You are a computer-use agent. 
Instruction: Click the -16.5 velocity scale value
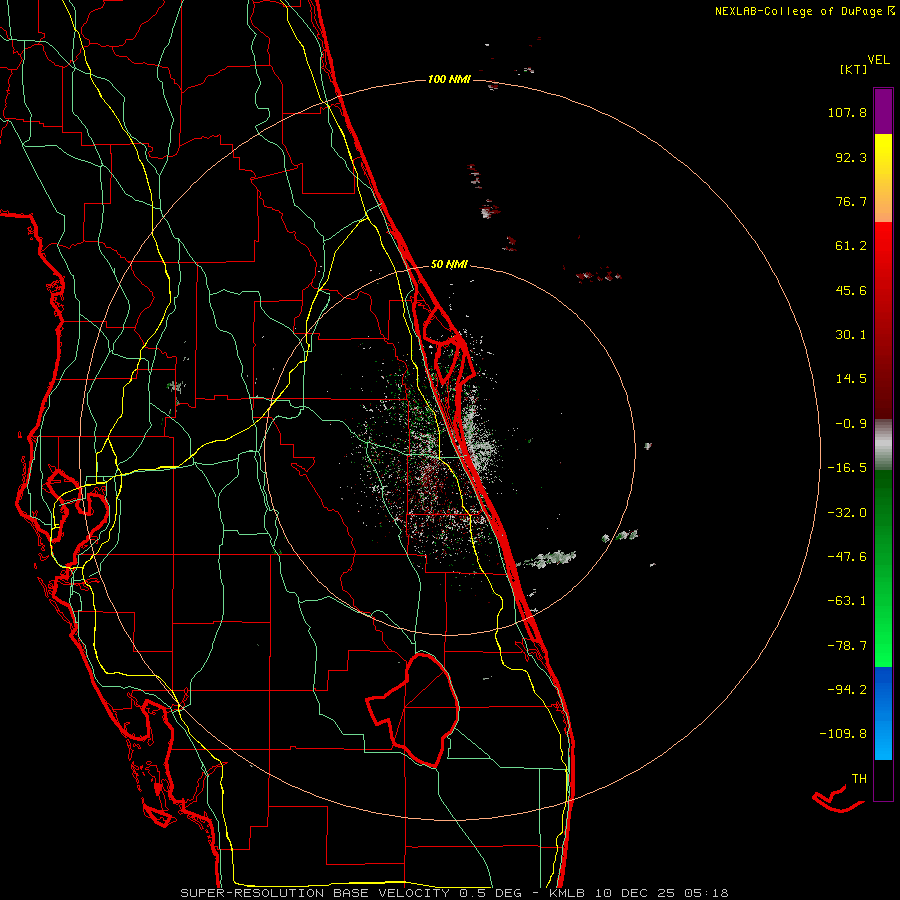click(x=847, y=468)
